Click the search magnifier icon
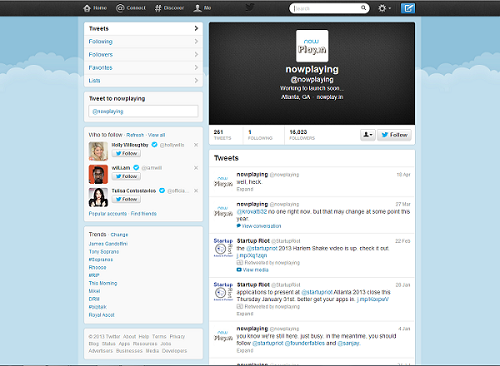The image size is (500, 366). (363, 8)
